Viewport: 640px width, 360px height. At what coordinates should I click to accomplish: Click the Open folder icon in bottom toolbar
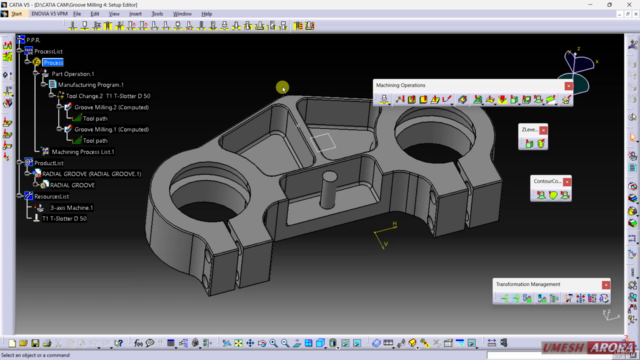click(x=23, y=343)
